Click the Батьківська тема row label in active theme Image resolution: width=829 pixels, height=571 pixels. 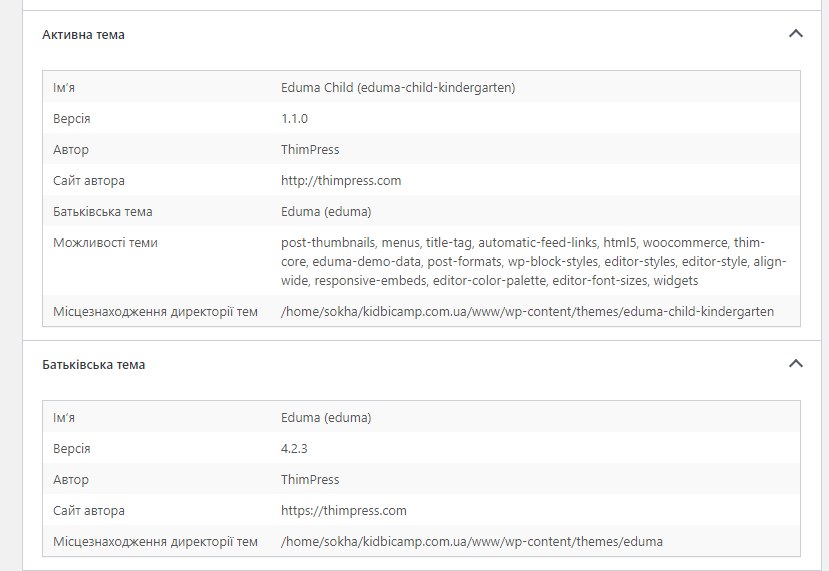point(103,211)
